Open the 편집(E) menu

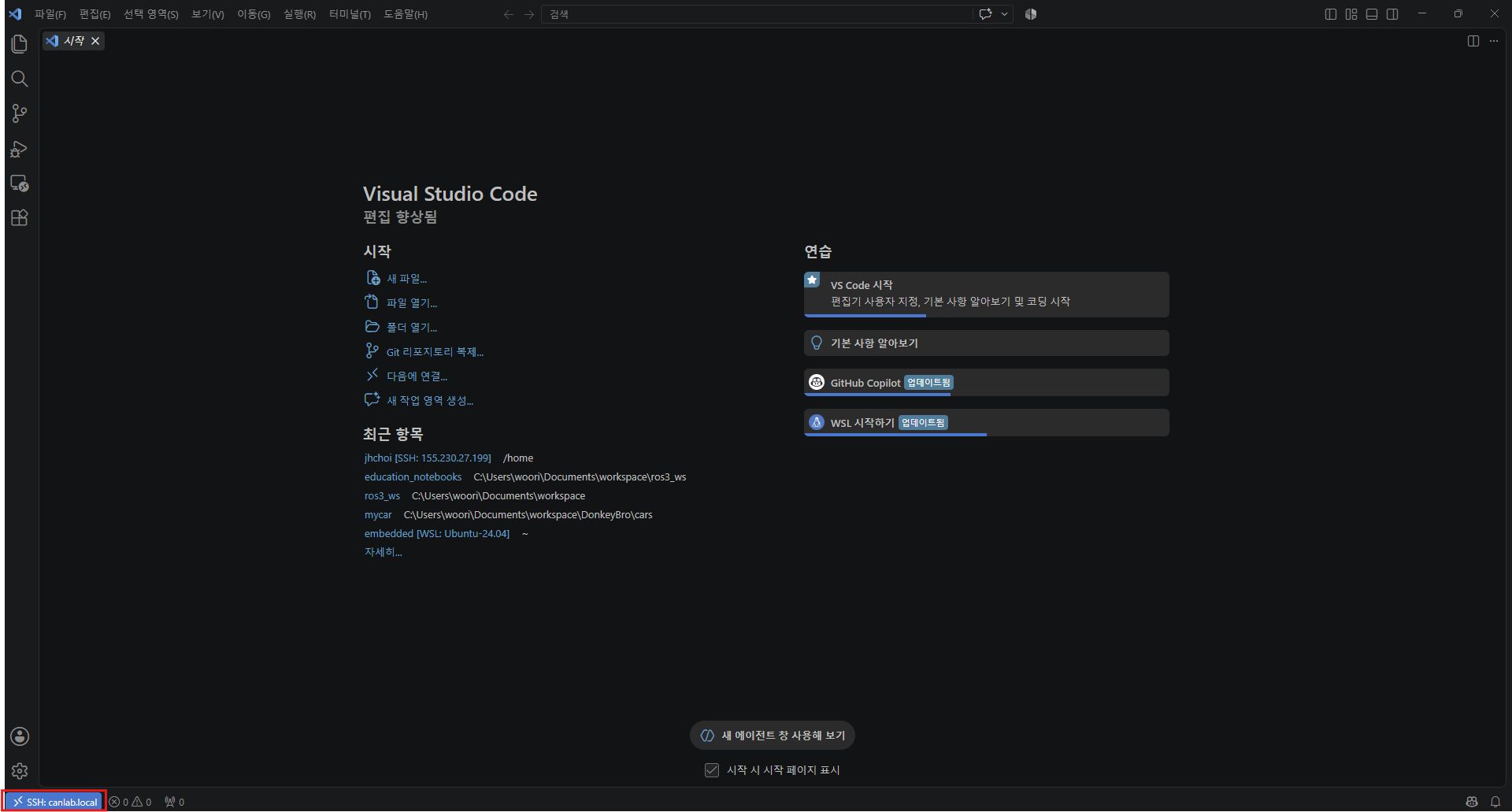[x=94, y=14]
